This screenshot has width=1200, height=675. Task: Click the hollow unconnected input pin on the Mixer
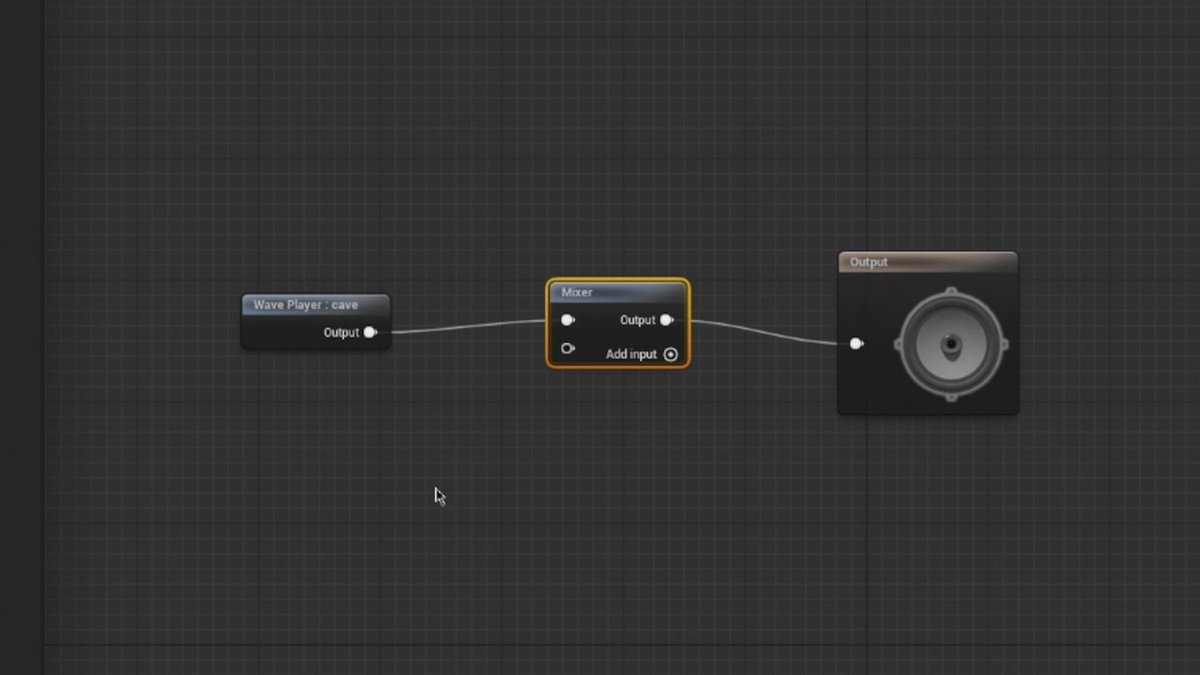568,348
